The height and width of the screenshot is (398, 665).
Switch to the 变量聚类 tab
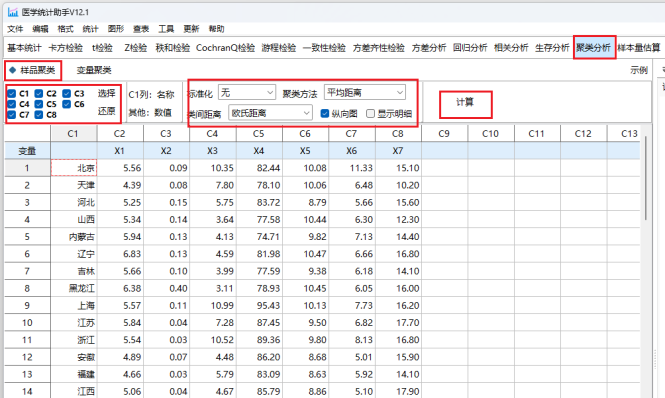click(94, 70)
